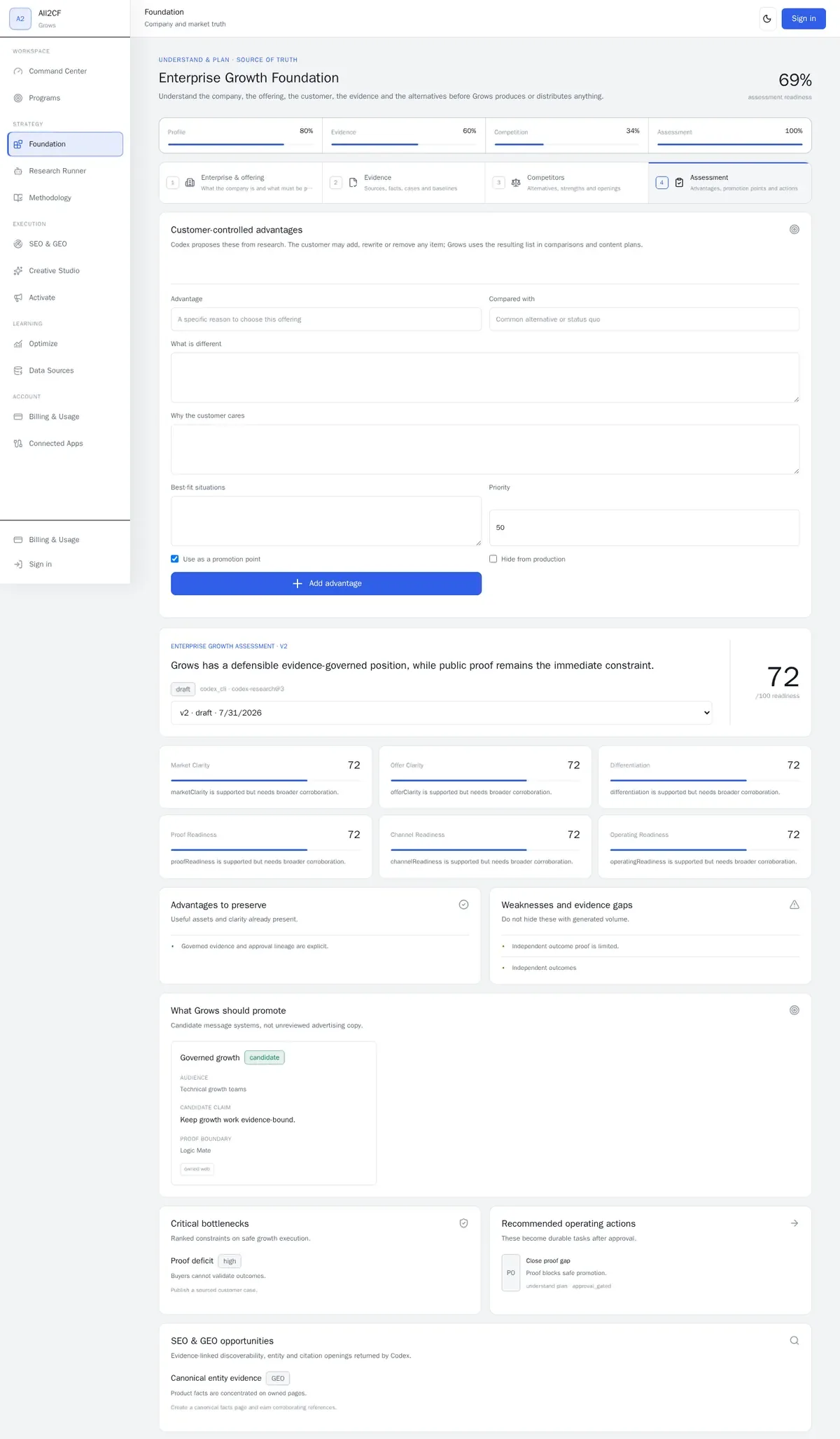Click the Sign in link in sidebar footer
This screenshot has height=1439, width=840.
(x=65, y=564)
